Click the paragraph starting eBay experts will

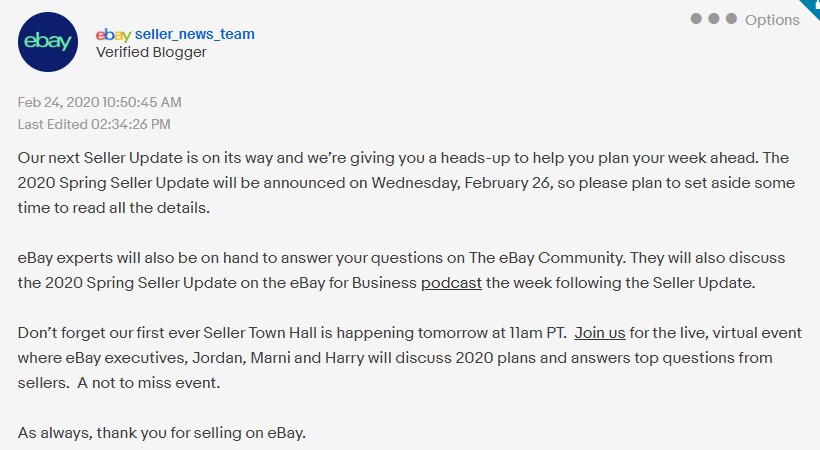pyautogui.click(x=401, y=270)
